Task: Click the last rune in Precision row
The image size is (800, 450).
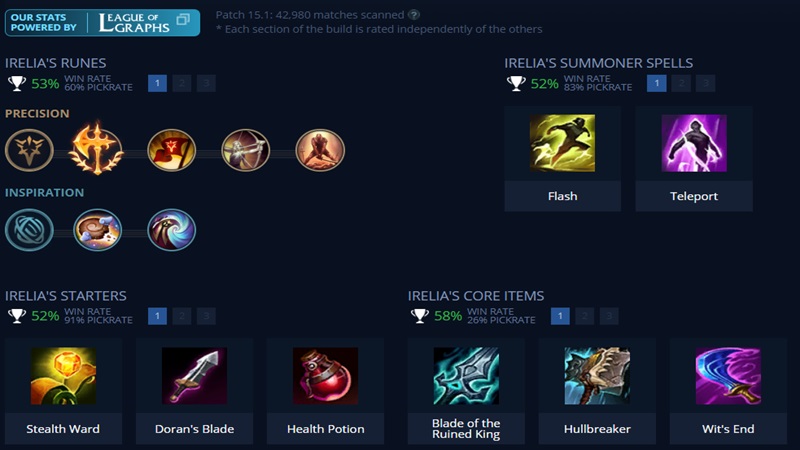Action: [320, 150]
